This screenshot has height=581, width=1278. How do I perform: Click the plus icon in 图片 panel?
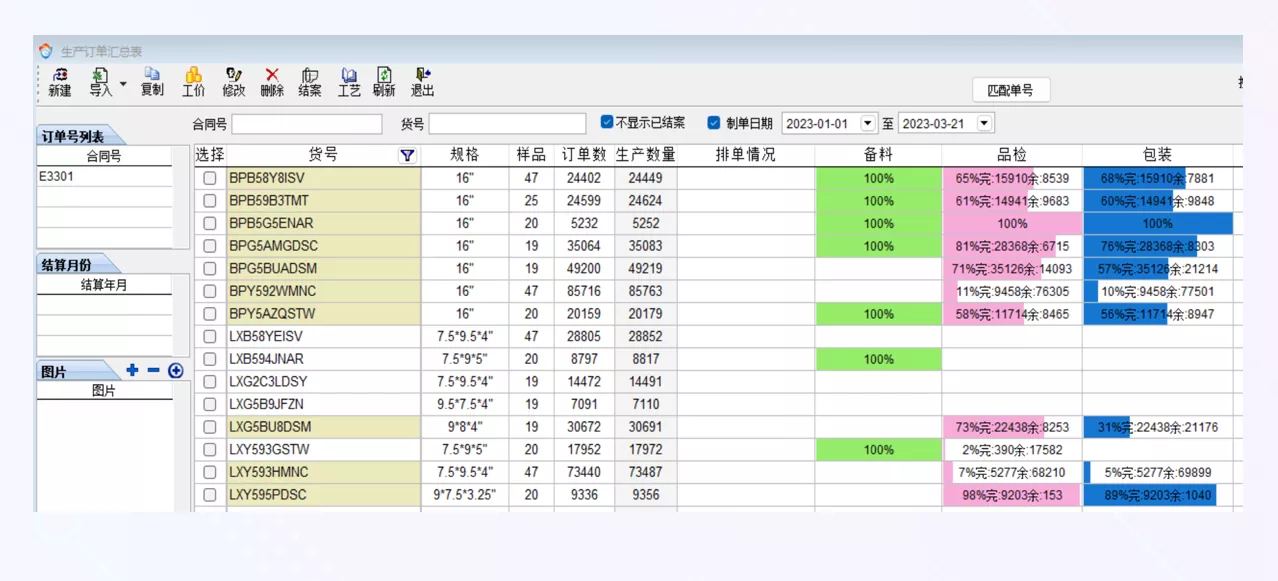(132, 370)
